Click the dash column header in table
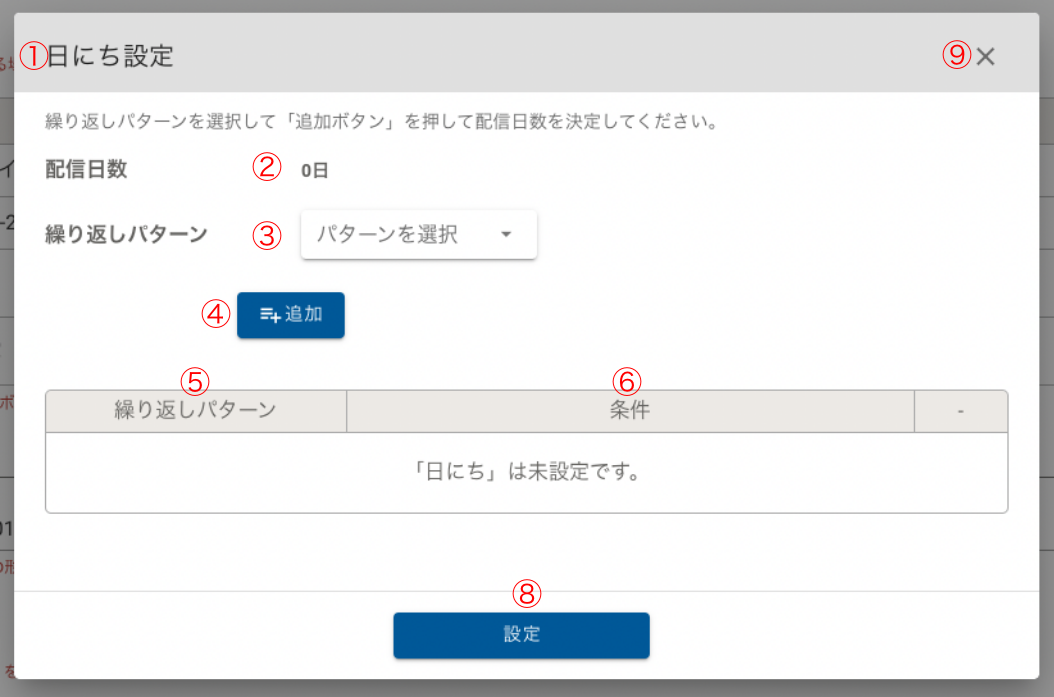1054x697 pixels. point(960,411)
